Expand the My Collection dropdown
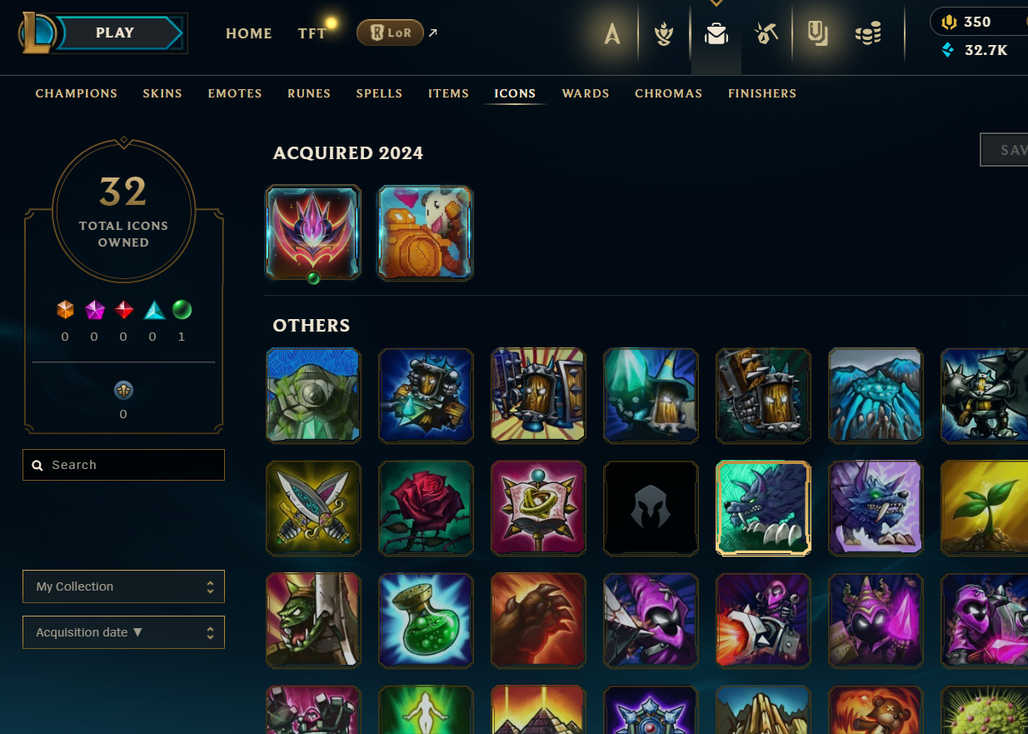Image resolution: width=1028 pixels, height=734 pixels. pos(123,587)
